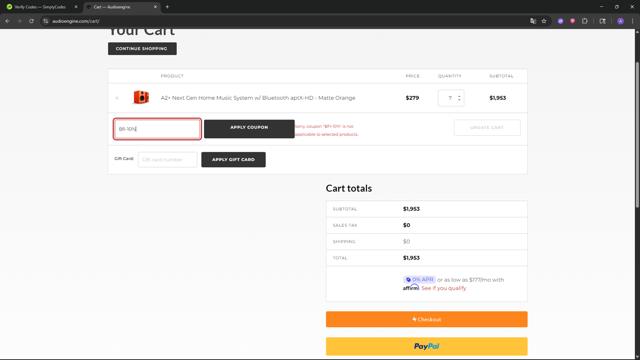Viewport: 640px width, 360px height.
Task: Go back to previous page
Action: pos(7,21)
